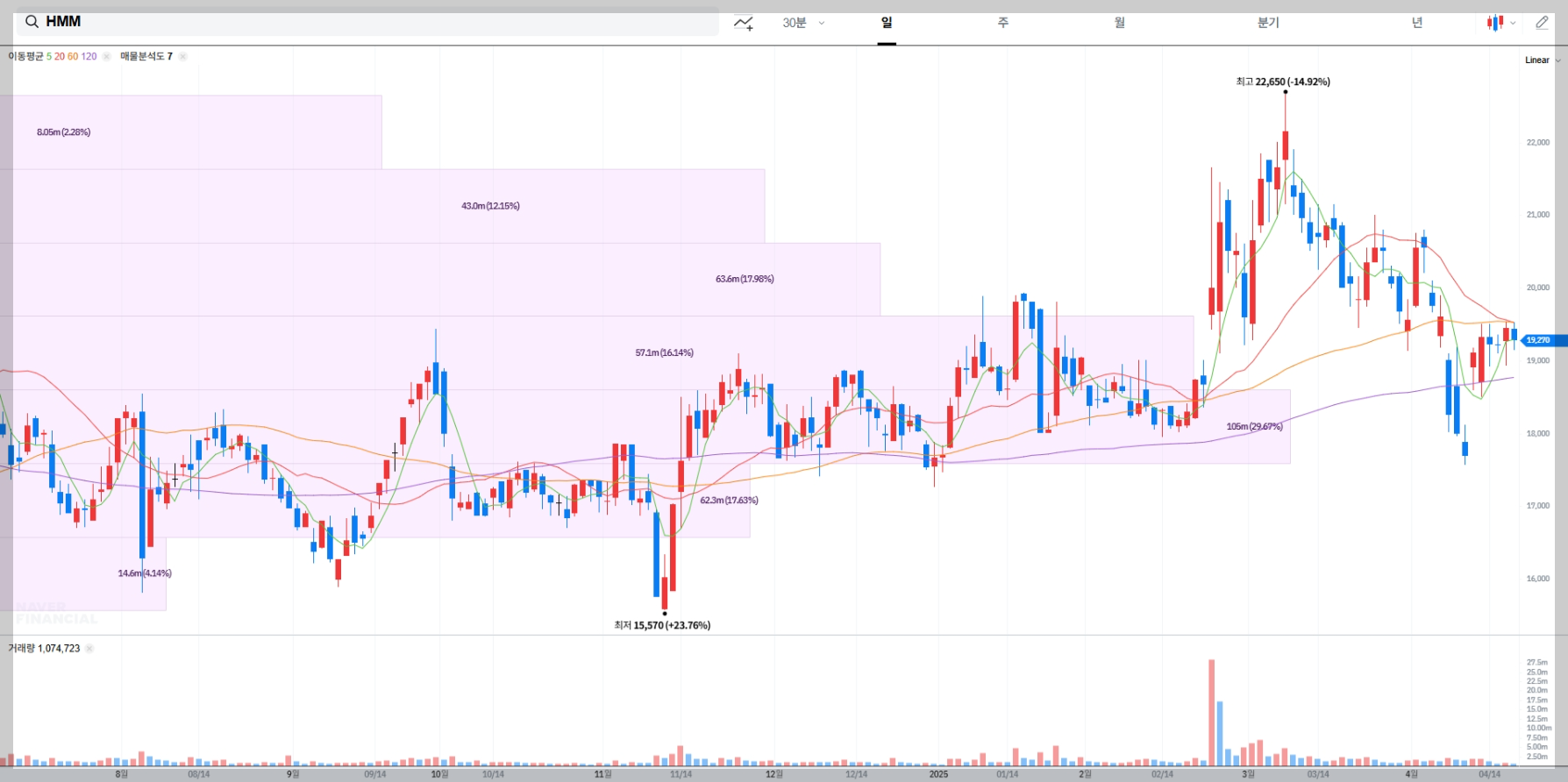Open the add indicator chart icon

coord(744,23)
